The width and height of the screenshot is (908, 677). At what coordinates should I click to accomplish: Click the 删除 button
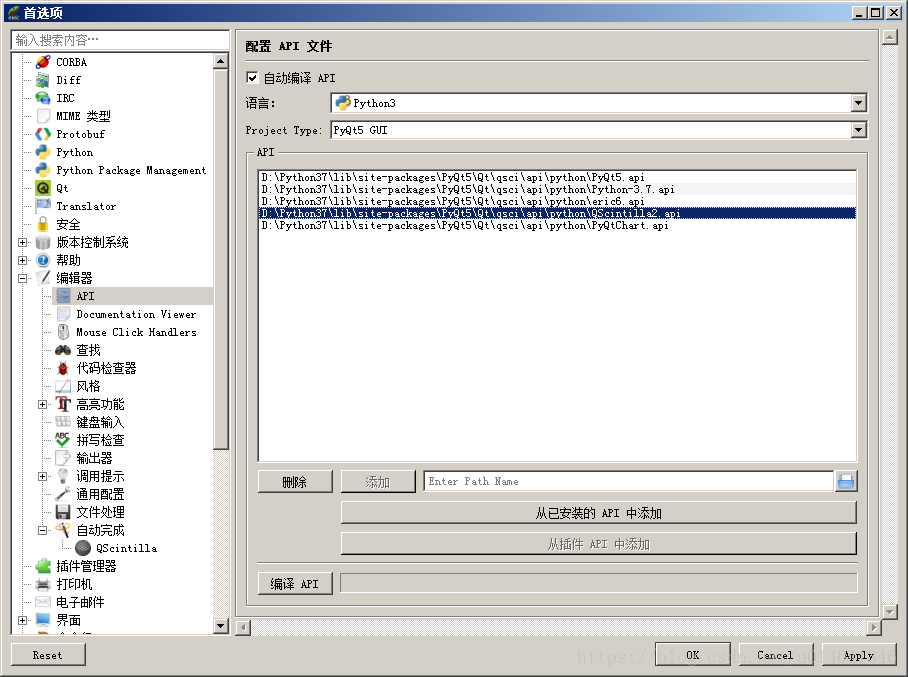[x=295, y=482]
